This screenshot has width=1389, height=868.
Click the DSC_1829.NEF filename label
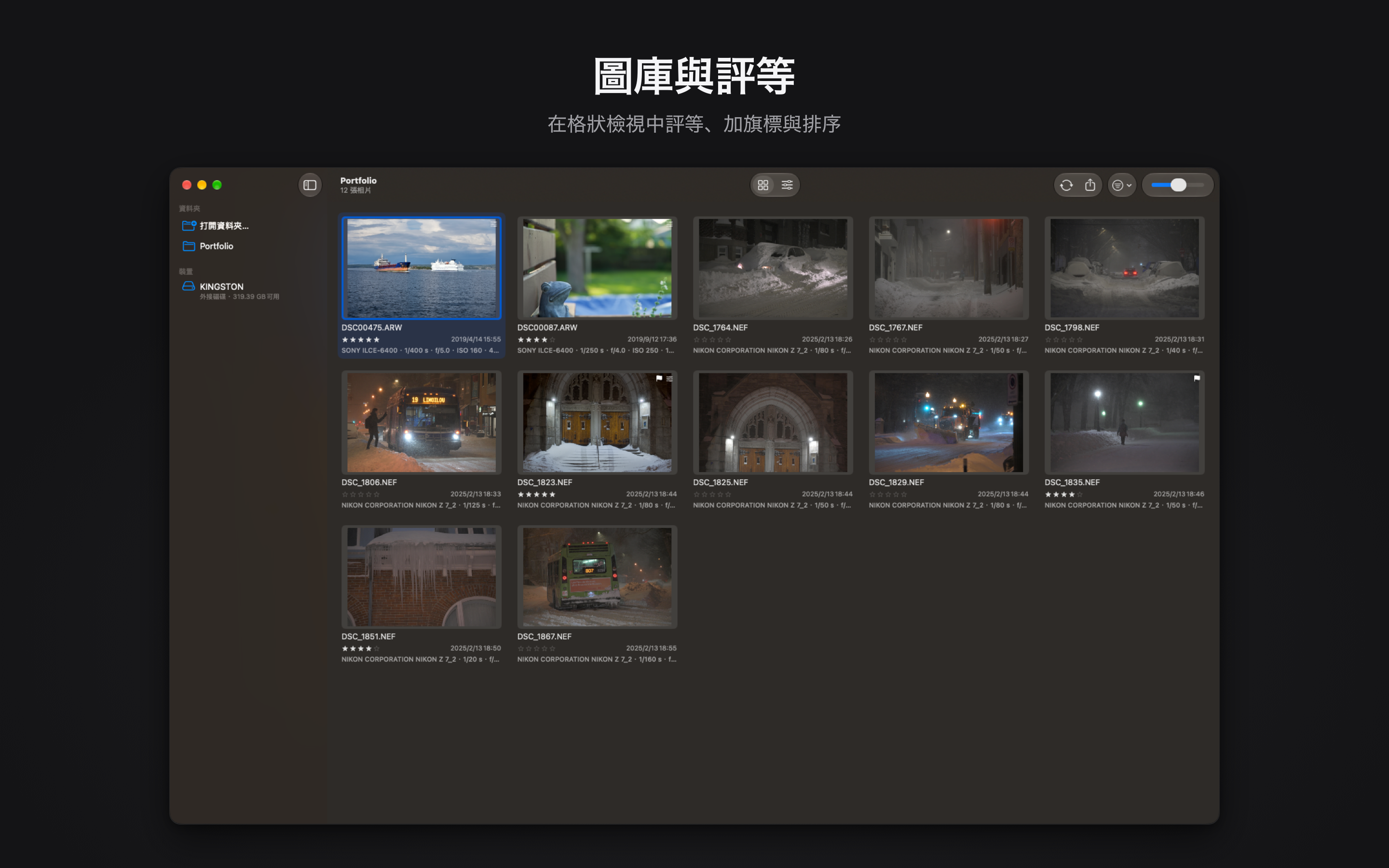click(896, 482)
